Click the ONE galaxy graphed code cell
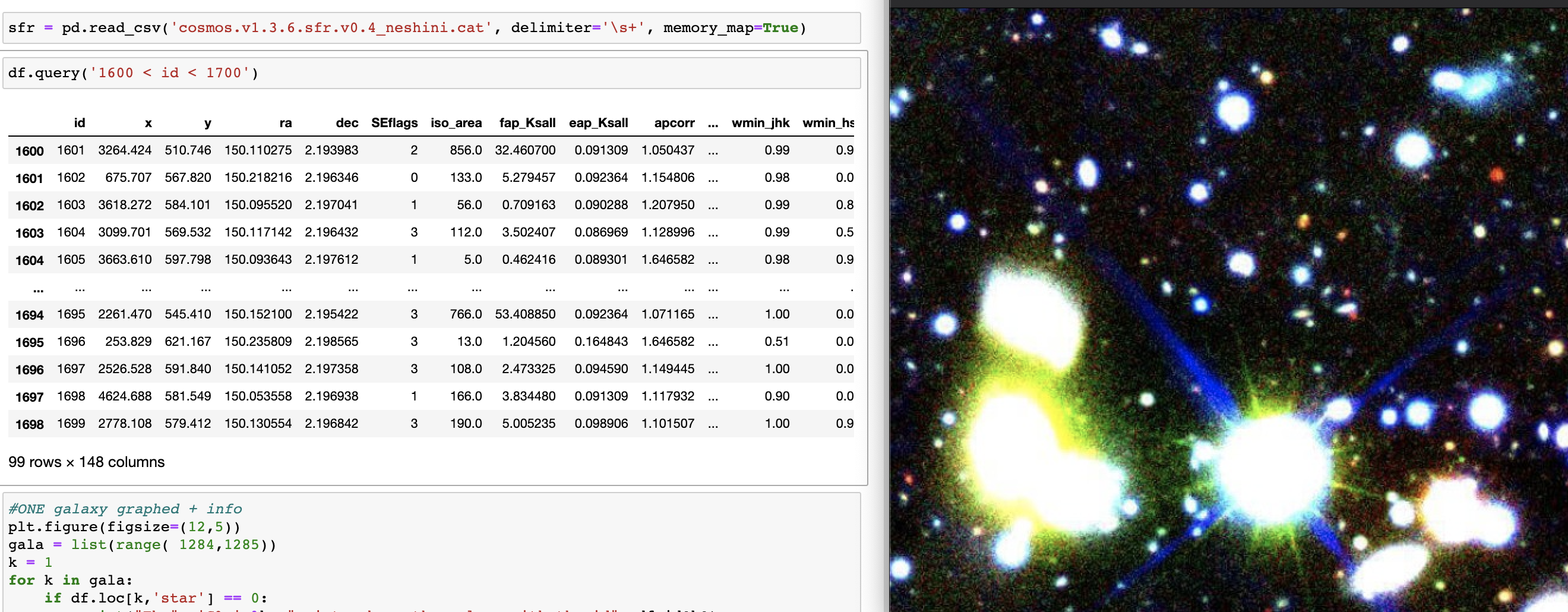The width and height of the screenshot is (1568, 612). click(432, 553)
